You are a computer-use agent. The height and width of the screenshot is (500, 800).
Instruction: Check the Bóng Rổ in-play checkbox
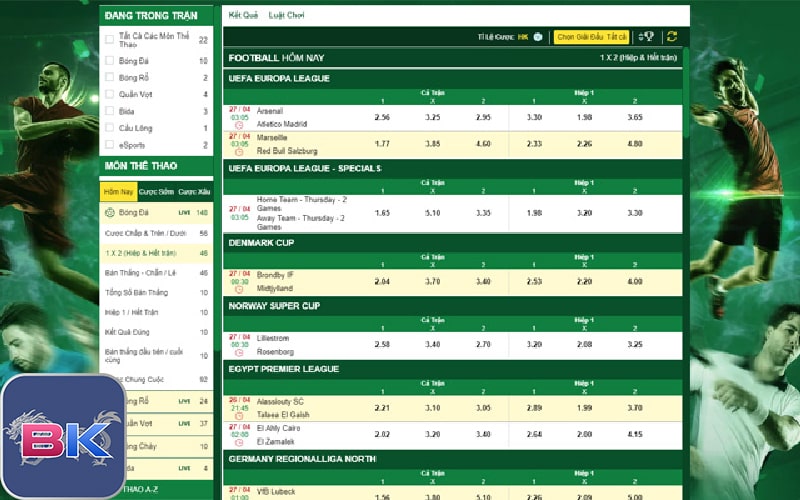pyautogui.click(x=109, y=77)
